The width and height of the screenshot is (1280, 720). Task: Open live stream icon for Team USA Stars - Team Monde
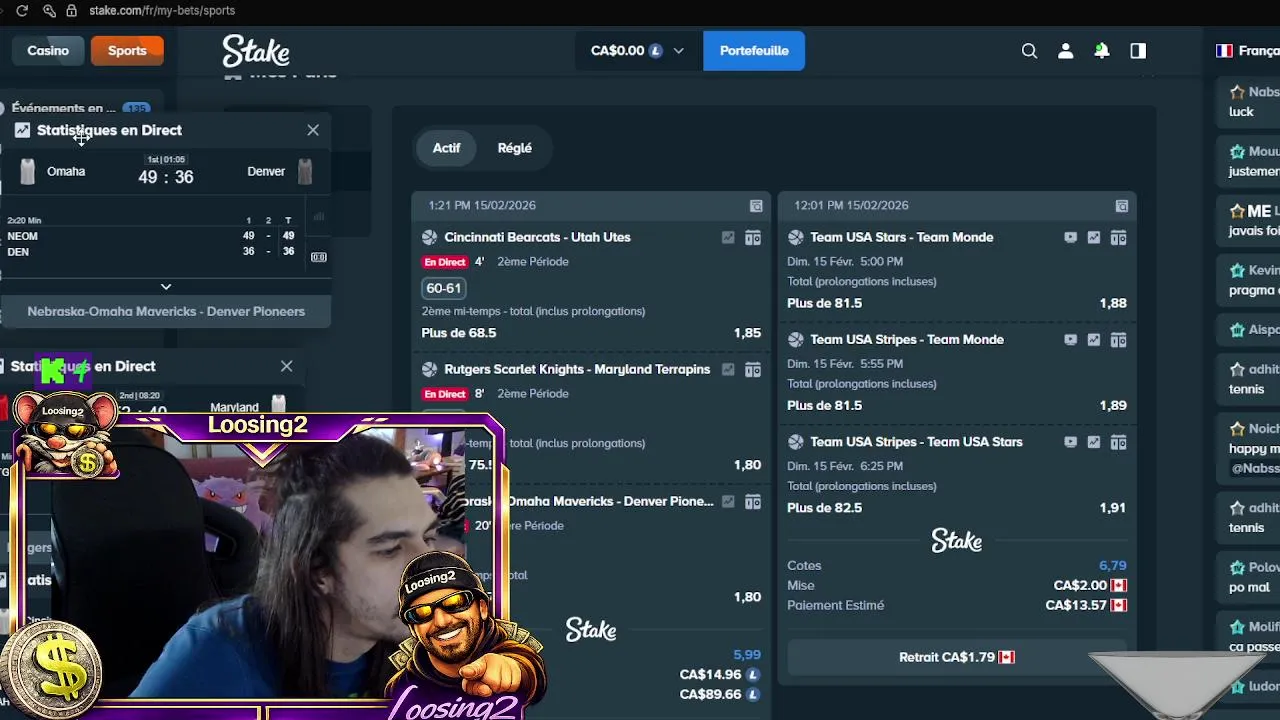tap(1070, 238)
